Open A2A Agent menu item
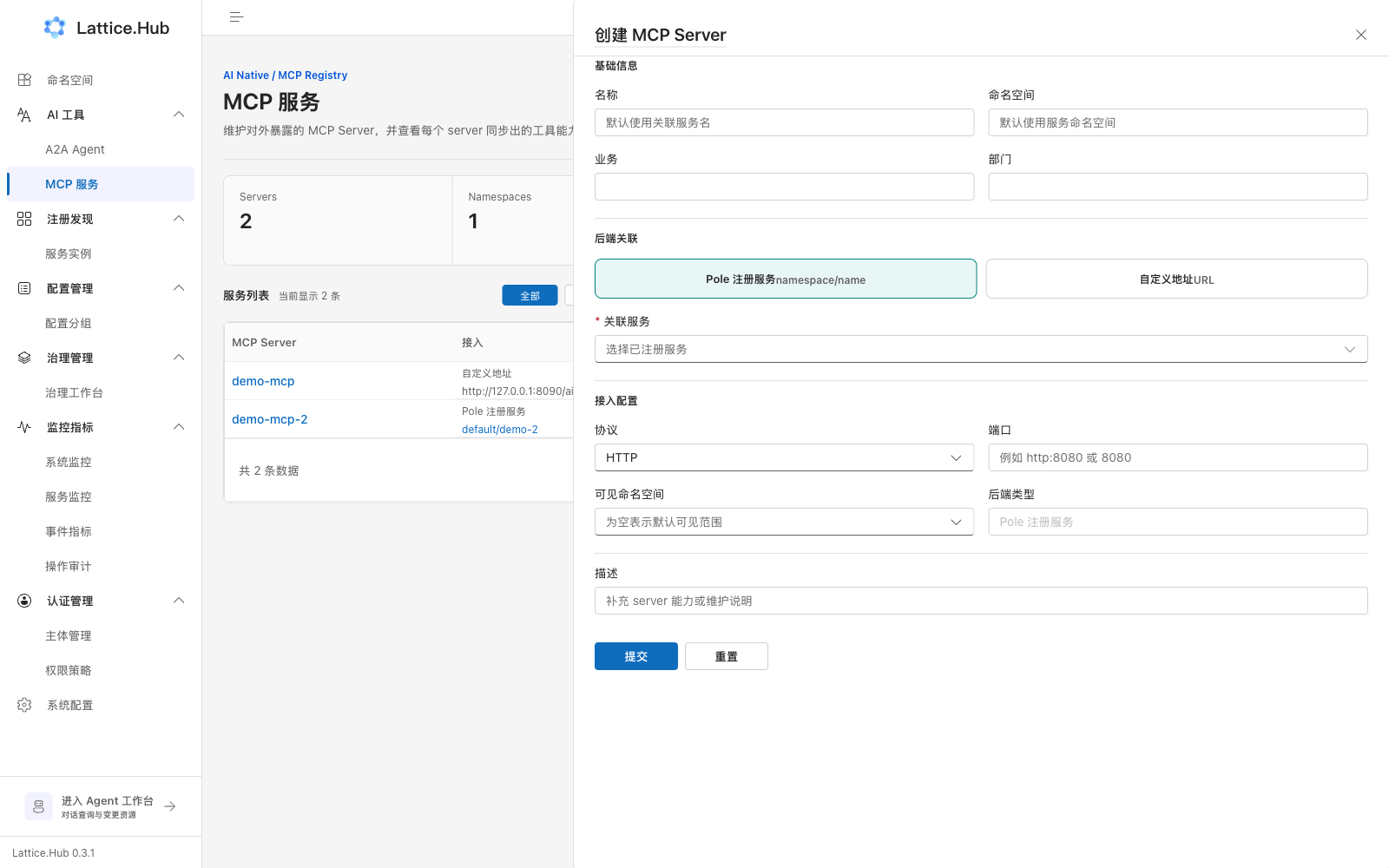 pos(101,149)
